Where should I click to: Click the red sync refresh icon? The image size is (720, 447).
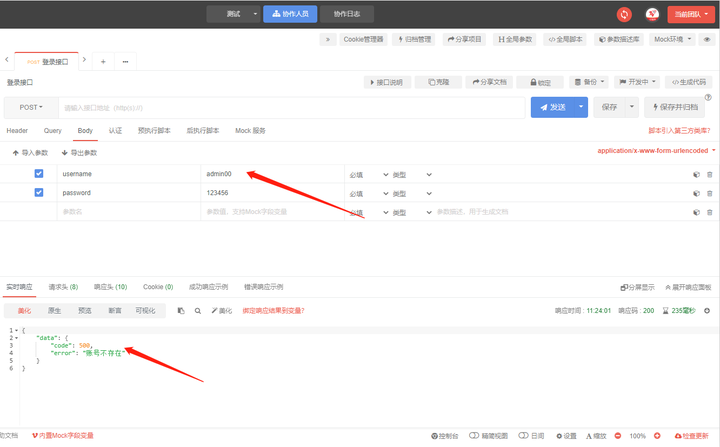click(x=624, y=14)
